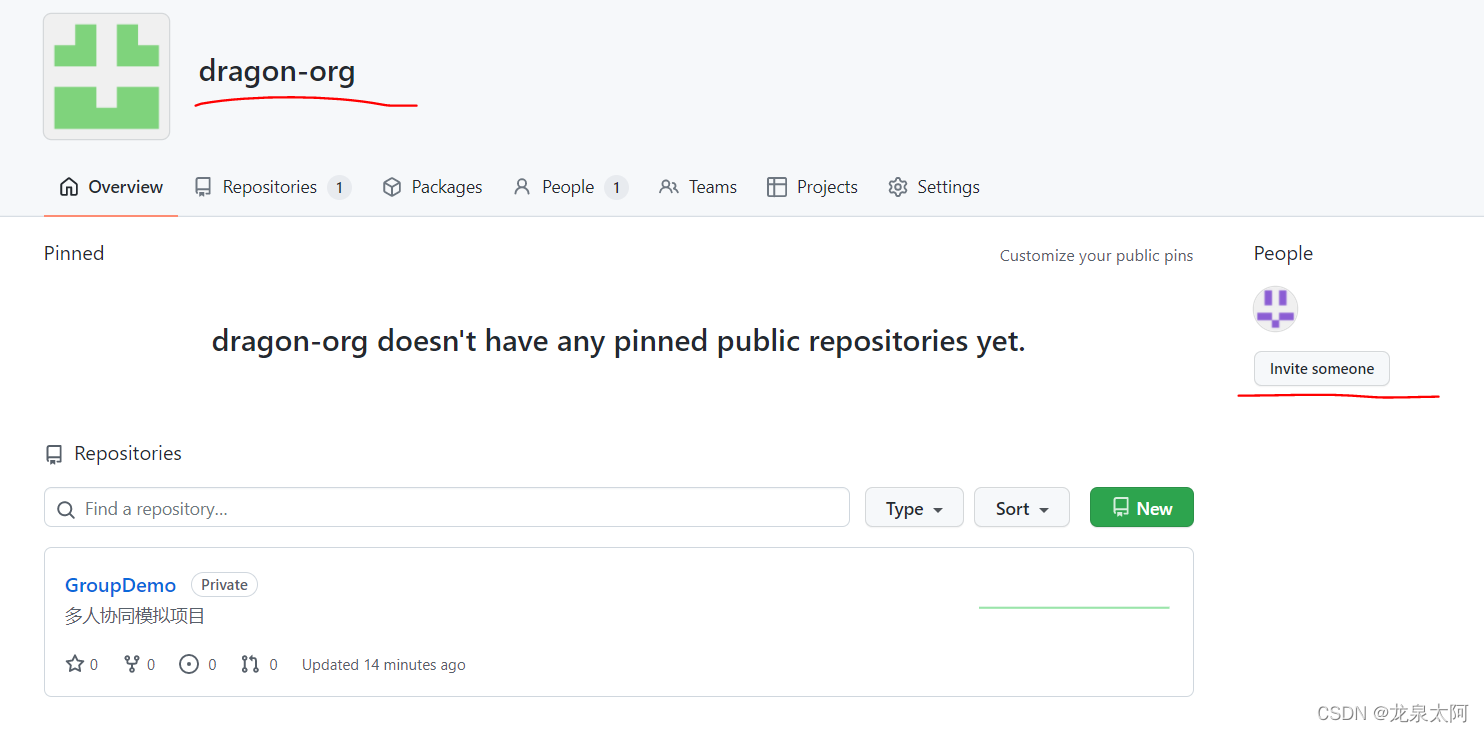Open organization Settings tab
This screenshot has width=1484, height=732.
pos(934,187)
